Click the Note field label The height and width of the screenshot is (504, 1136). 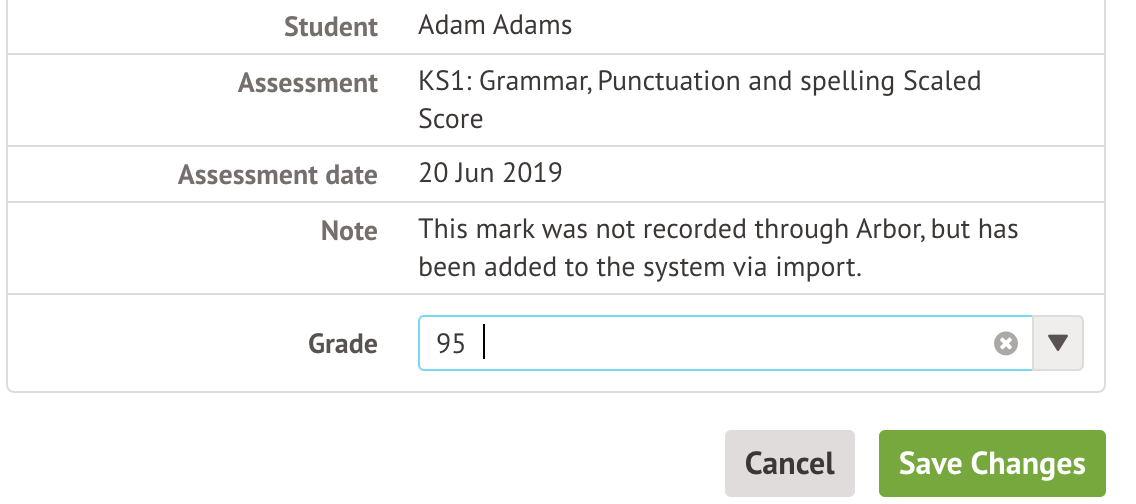[349, 231]
